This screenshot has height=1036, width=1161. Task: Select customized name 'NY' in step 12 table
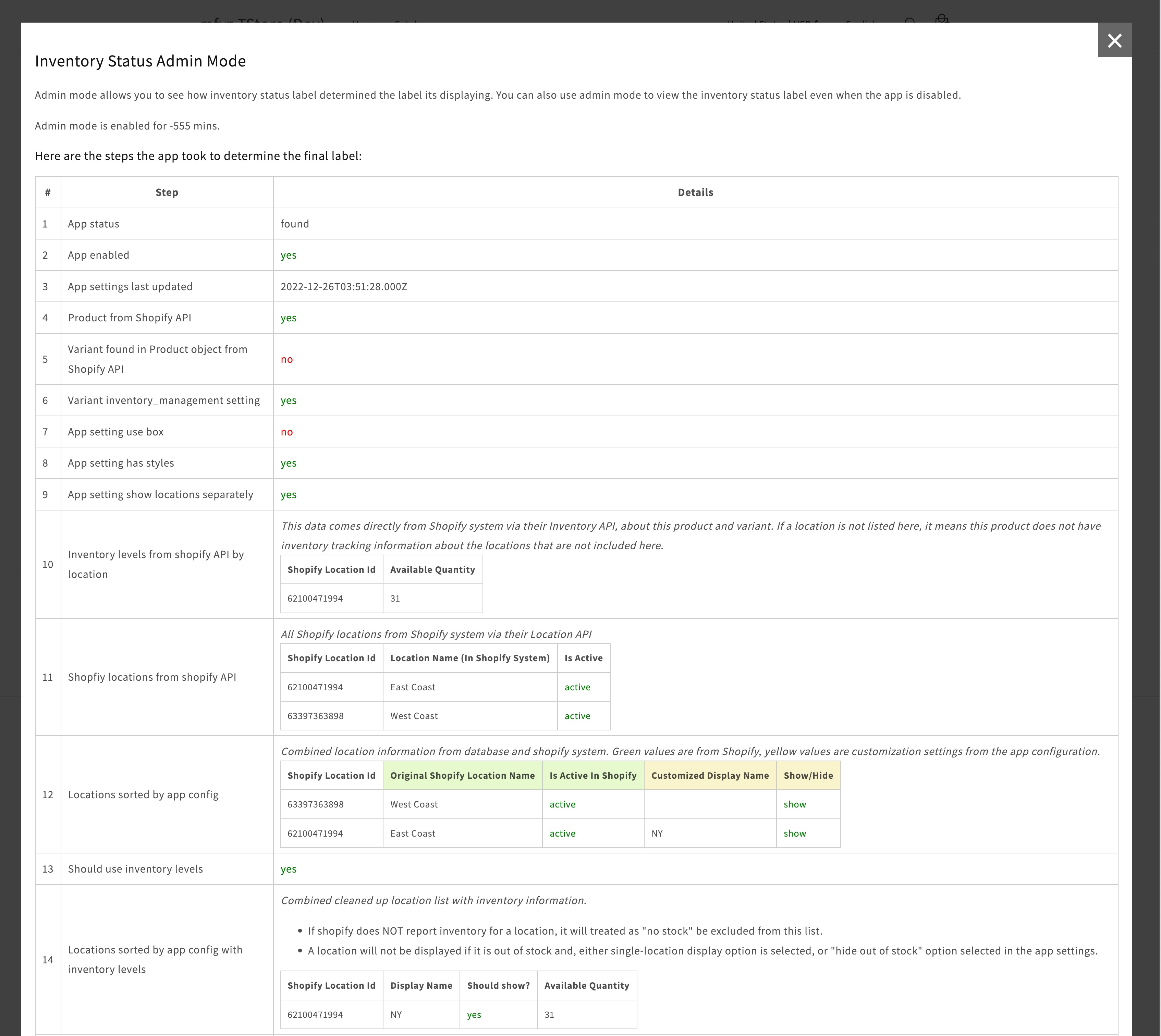coord(657,833)
